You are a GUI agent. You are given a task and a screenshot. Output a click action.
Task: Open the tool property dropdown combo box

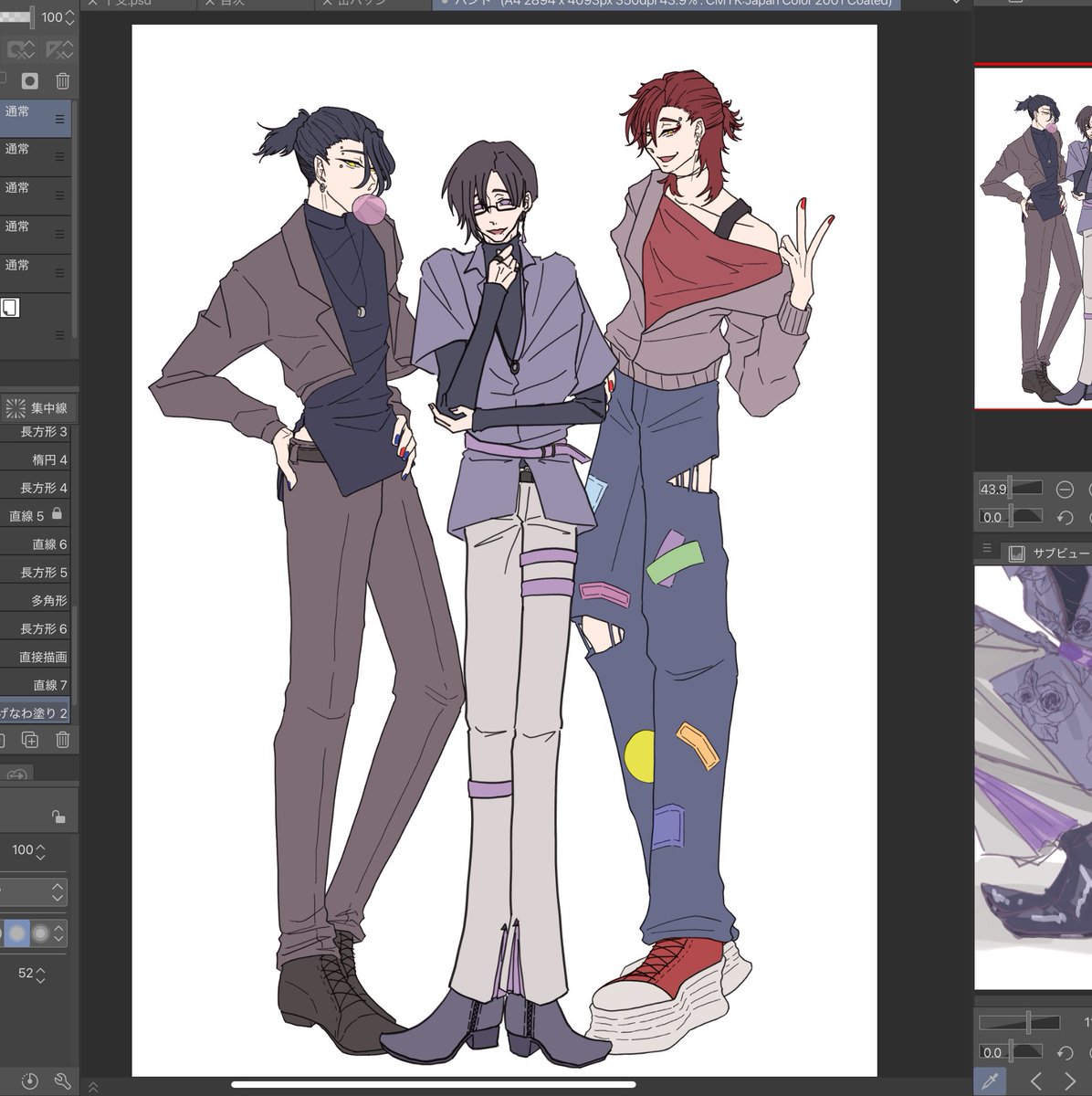click(33, 891)
